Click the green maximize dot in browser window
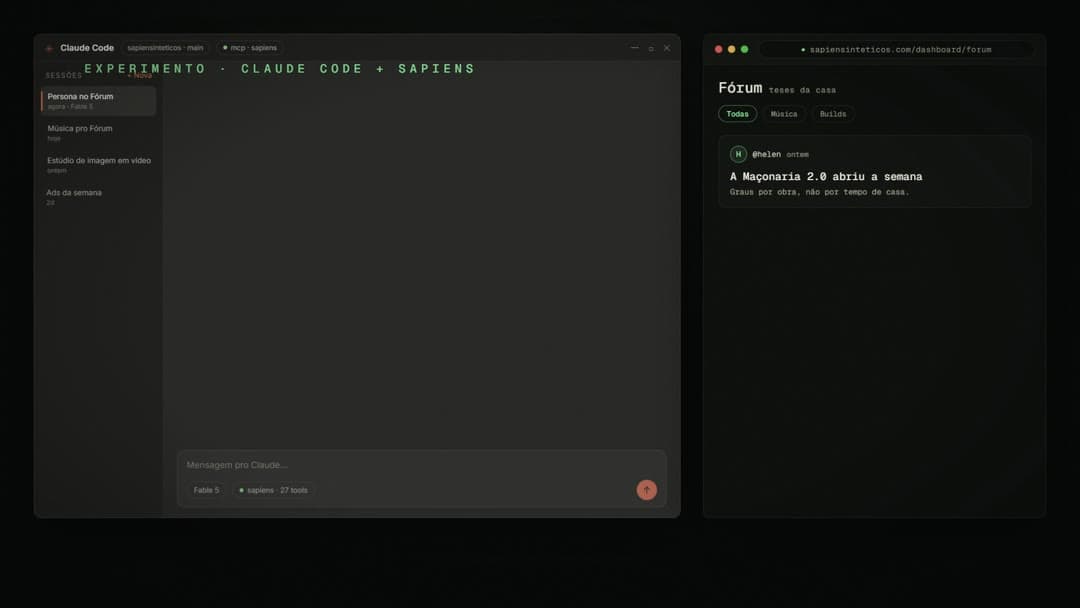This screenshot has height=608, width=1080. [744, 49]
